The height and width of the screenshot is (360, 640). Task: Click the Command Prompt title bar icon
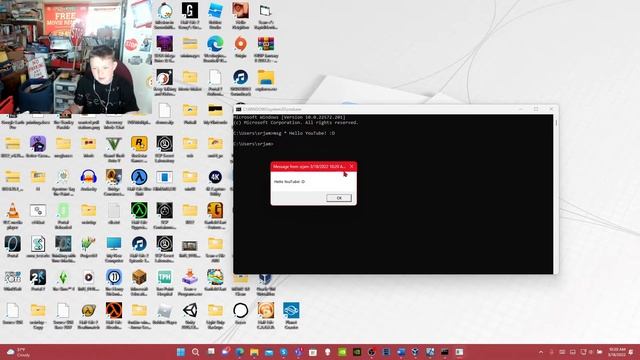pyautogui.click(x=238, y=109)
